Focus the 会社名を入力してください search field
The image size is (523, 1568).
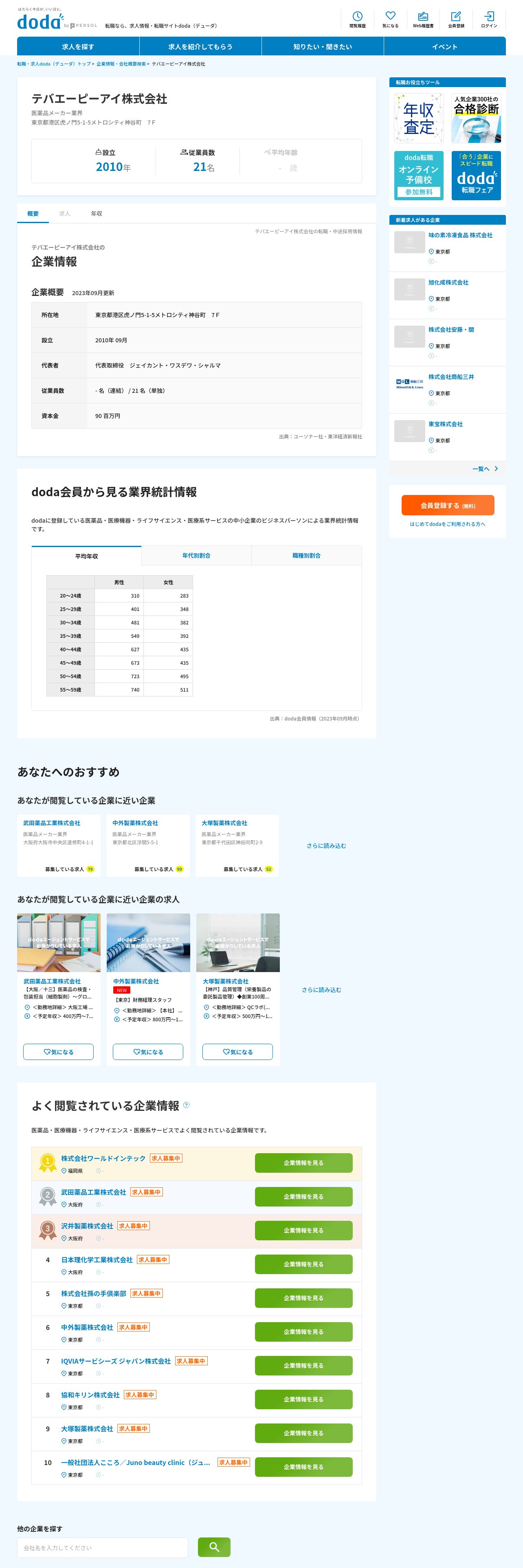102,1547
